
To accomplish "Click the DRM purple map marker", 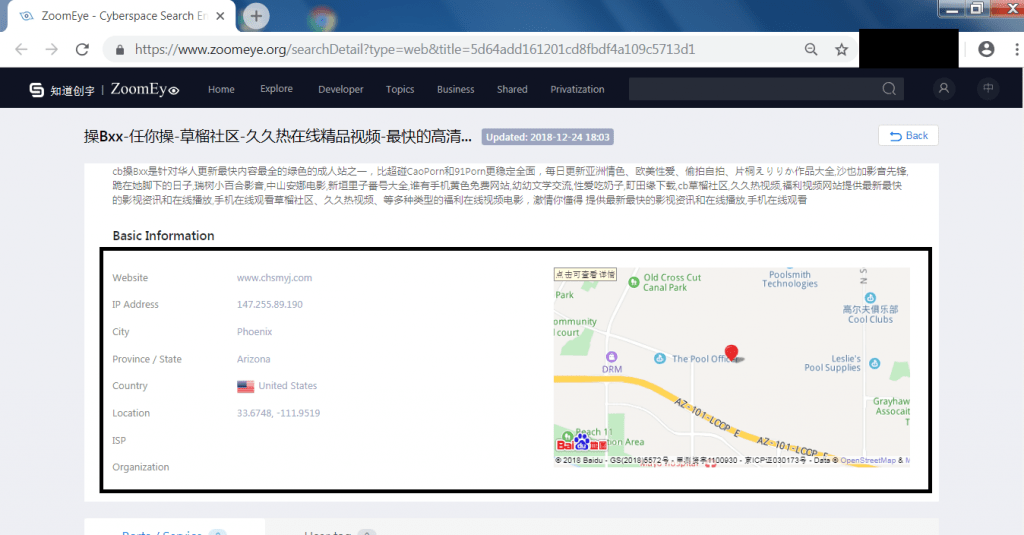I will click(x=611, y=357).
